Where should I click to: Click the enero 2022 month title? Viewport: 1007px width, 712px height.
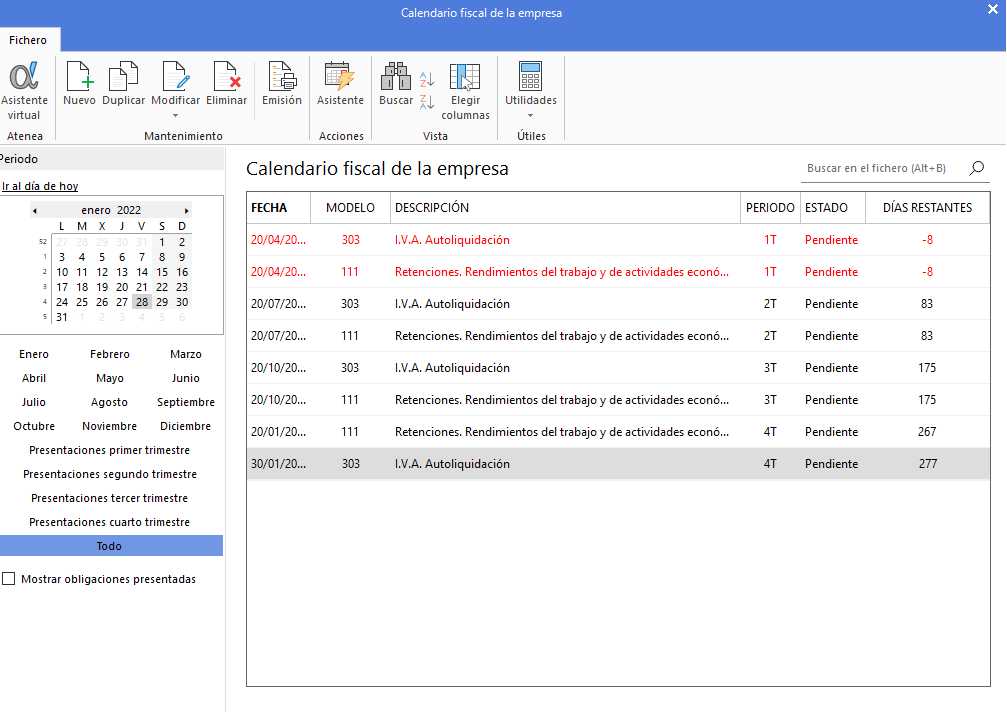(111, 211)
